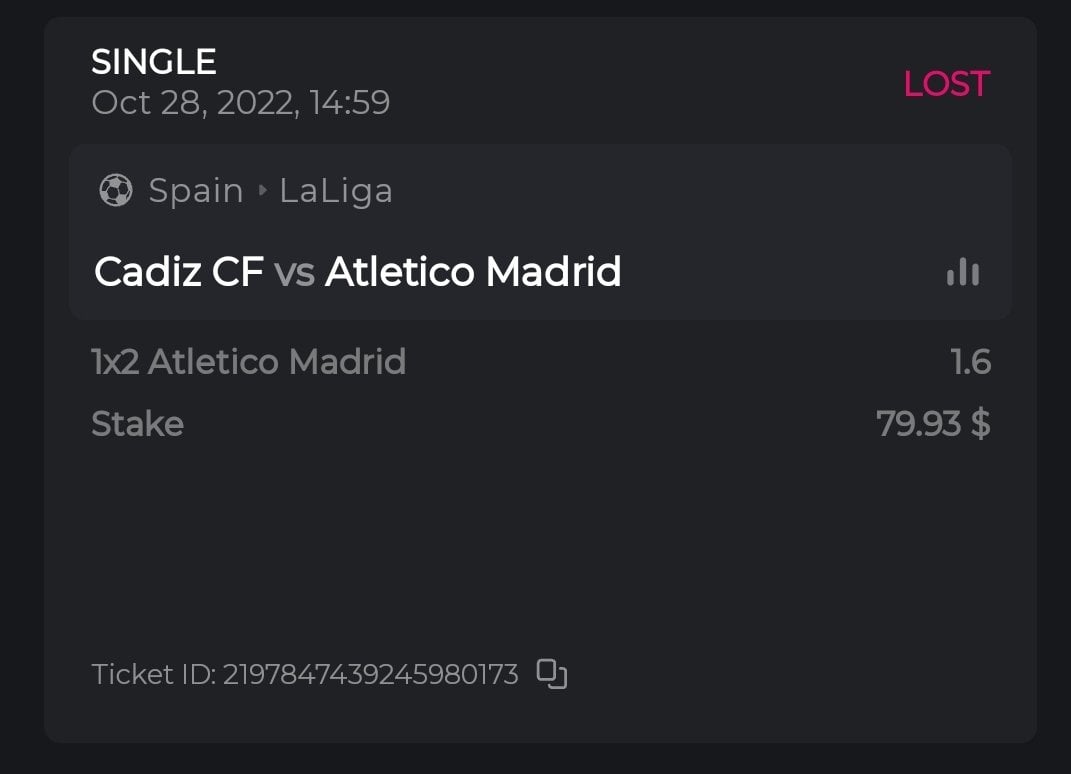Click the Cadiz CF team name

179,272
